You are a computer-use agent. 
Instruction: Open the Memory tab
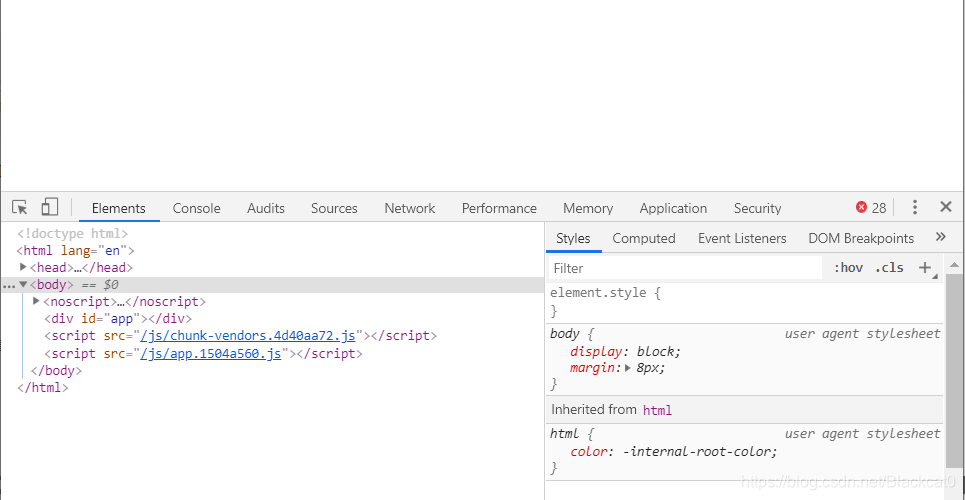(x=588, y=208)
